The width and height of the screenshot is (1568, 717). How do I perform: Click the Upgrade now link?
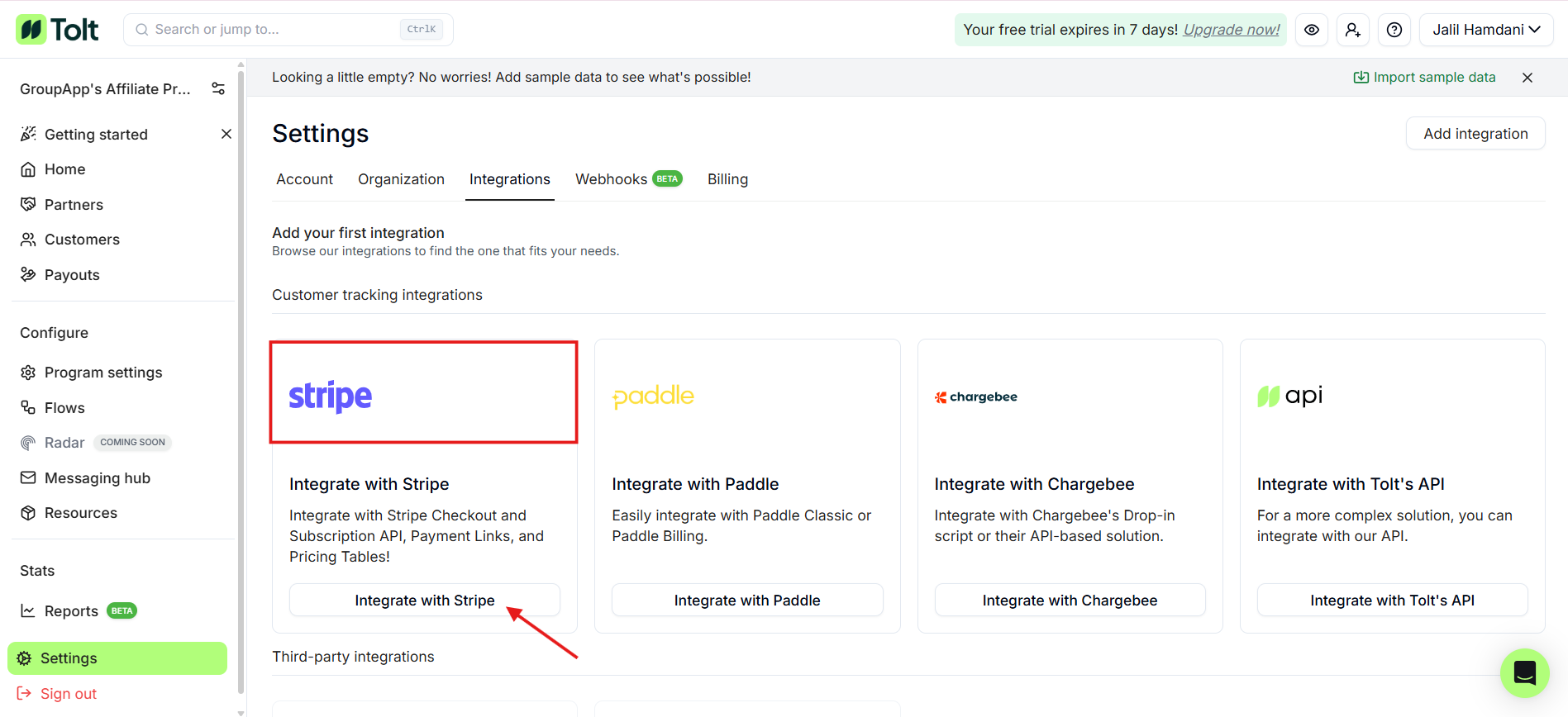coord(1232,30)
